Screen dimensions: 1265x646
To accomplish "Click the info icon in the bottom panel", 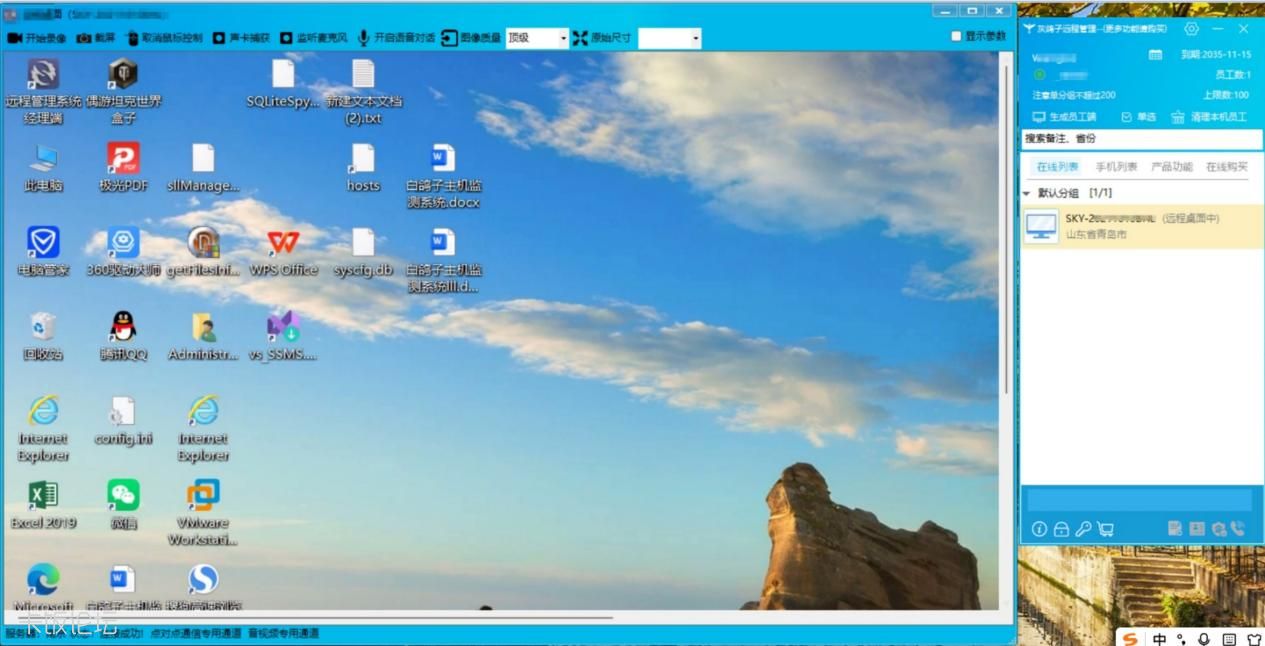I will click(x=1039, y=529).
